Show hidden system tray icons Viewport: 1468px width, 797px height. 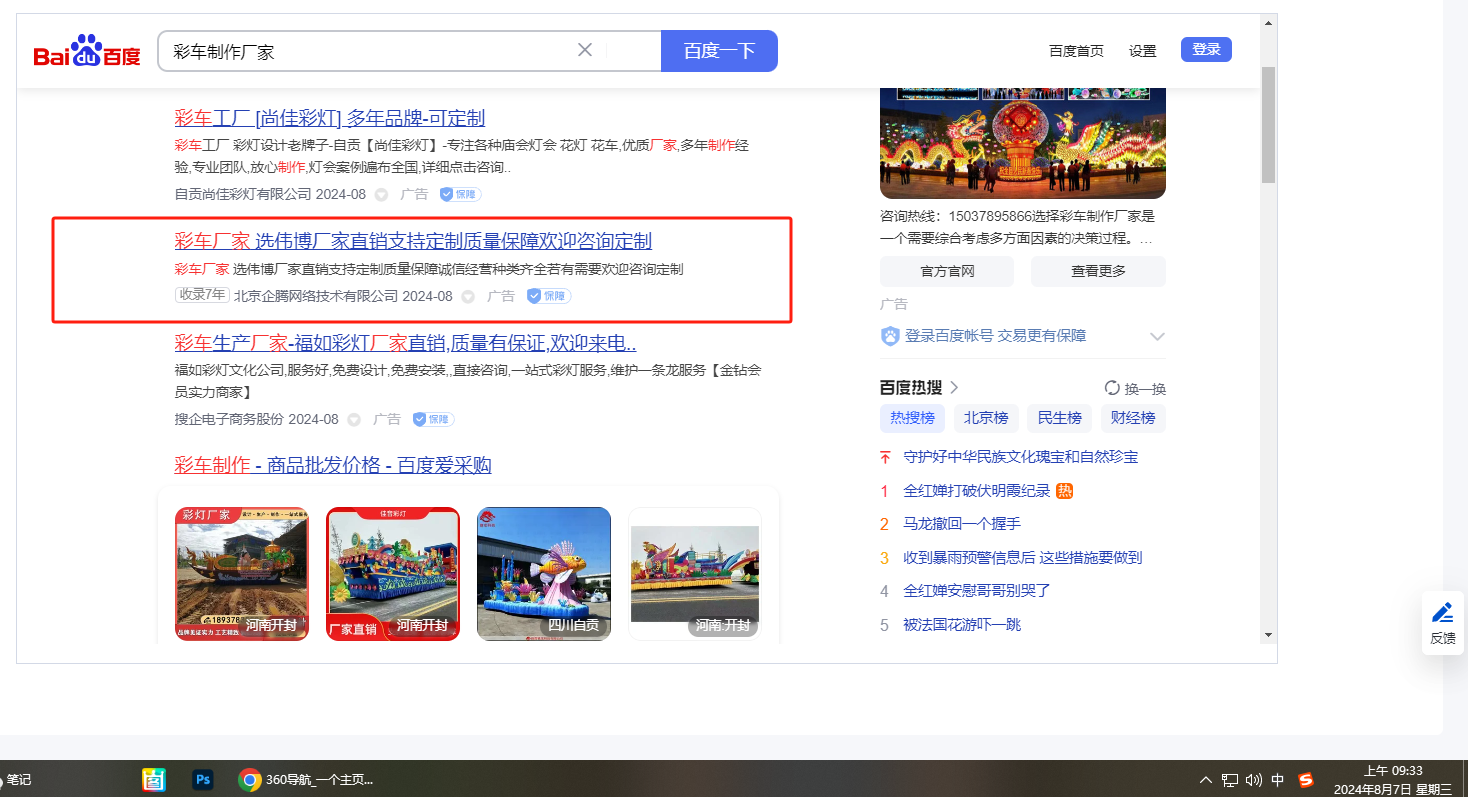[x=1205, y=780]
